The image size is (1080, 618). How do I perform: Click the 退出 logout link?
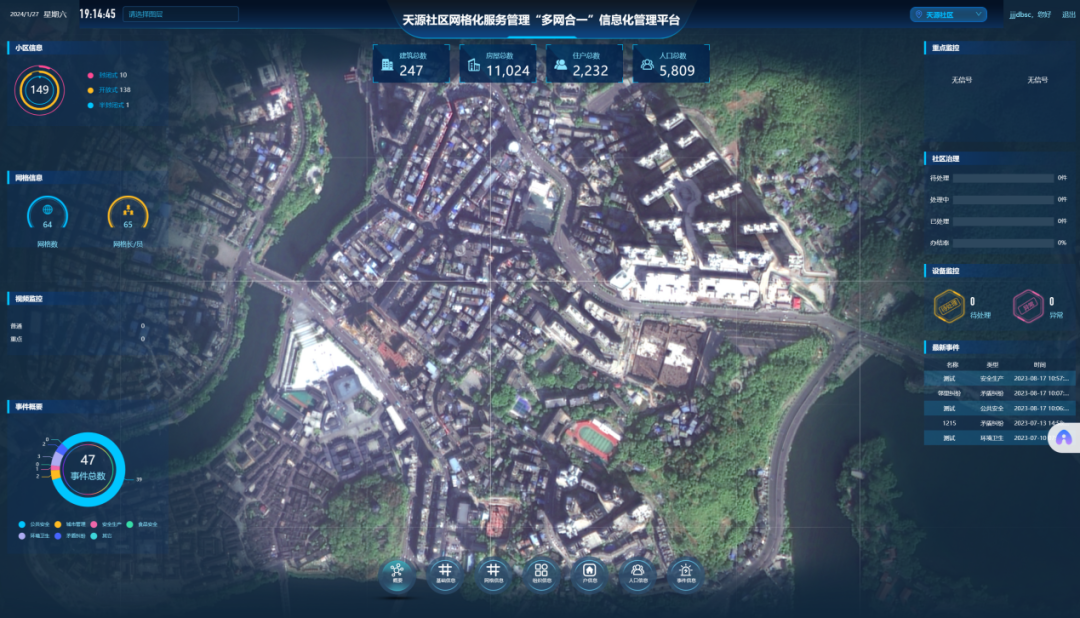(x=1068, y=15)
